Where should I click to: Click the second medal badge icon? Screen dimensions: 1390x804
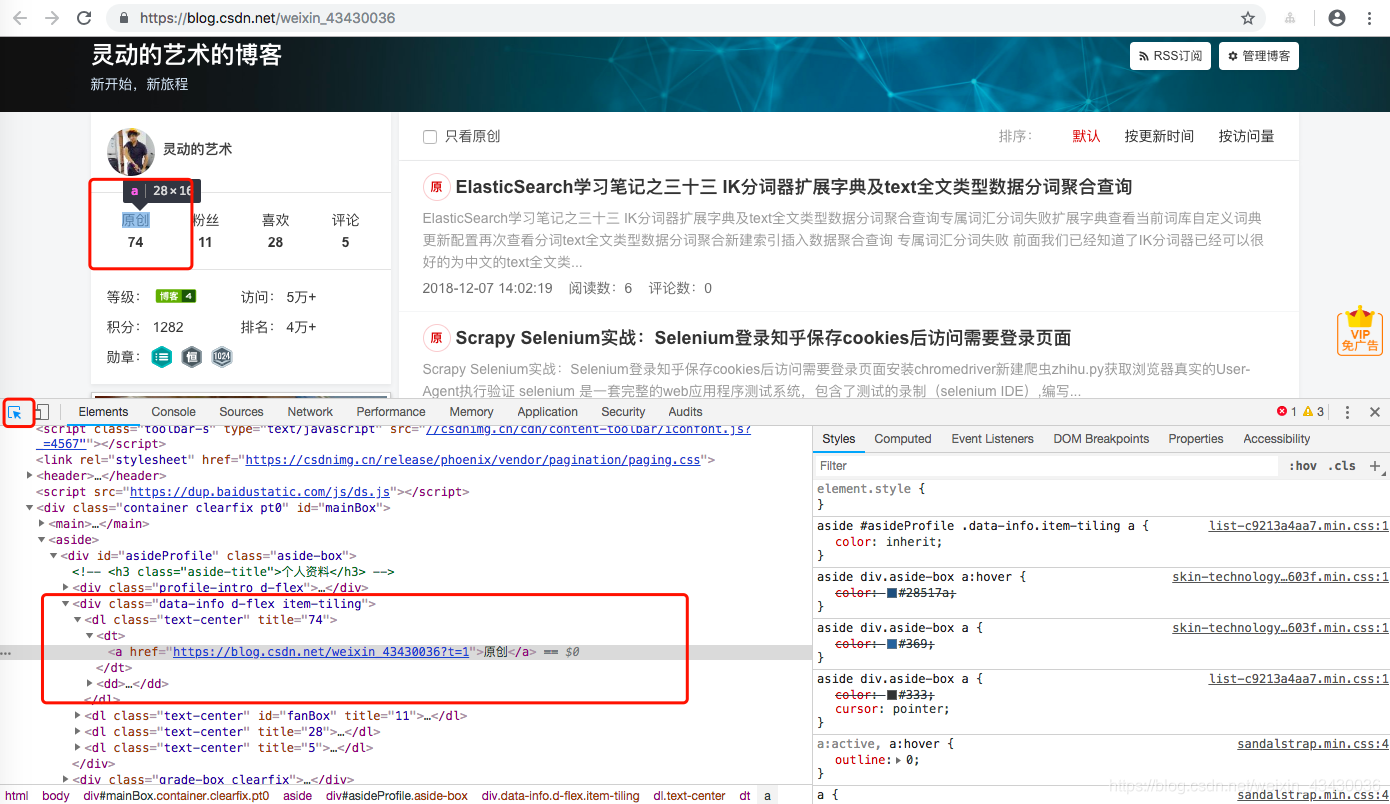191,357
